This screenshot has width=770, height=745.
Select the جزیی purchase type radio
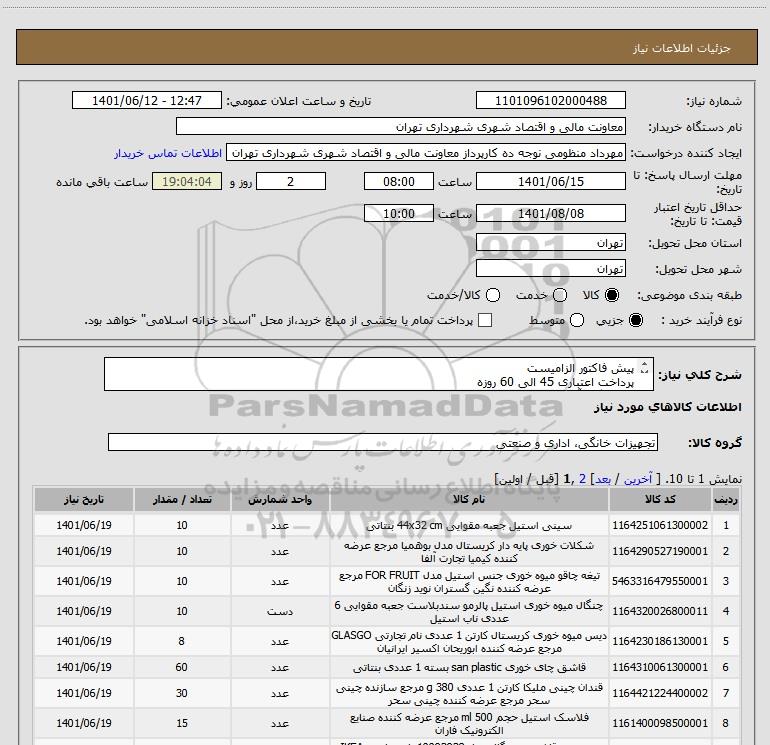635,320
